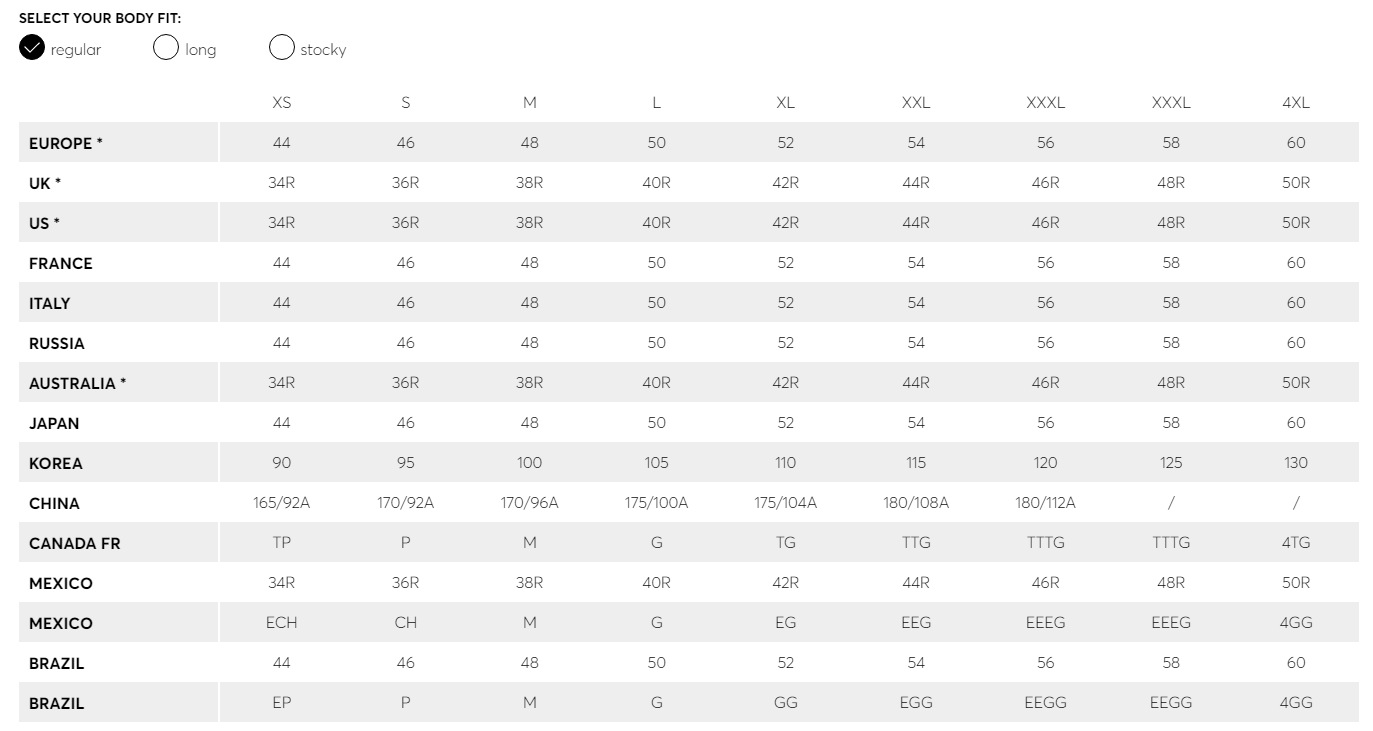The height and width of the screenshot is (731, 1373).
Task: Click the UK row label
Action: (x=45, y=183)
